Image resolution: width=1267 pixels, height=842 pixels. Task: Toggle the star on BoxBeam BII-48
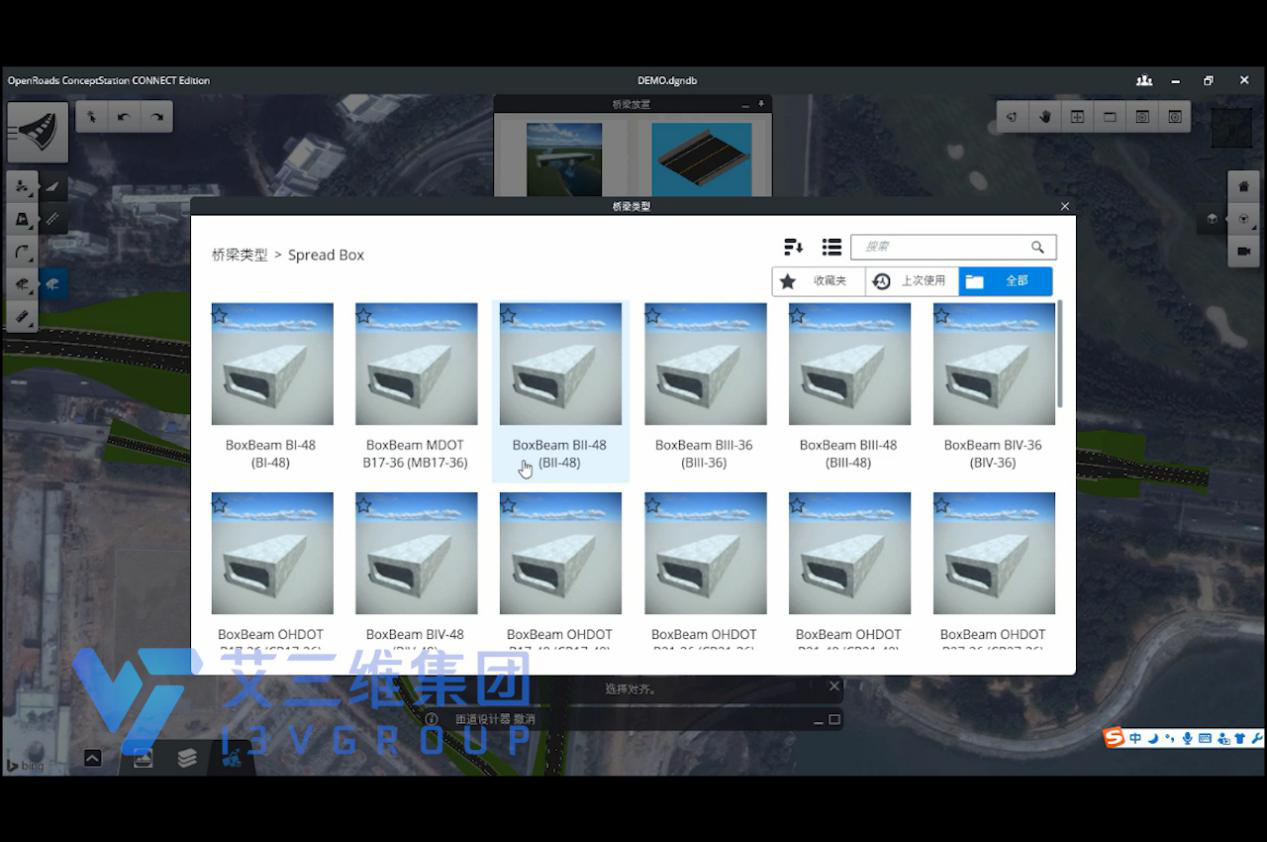point(508,315)
